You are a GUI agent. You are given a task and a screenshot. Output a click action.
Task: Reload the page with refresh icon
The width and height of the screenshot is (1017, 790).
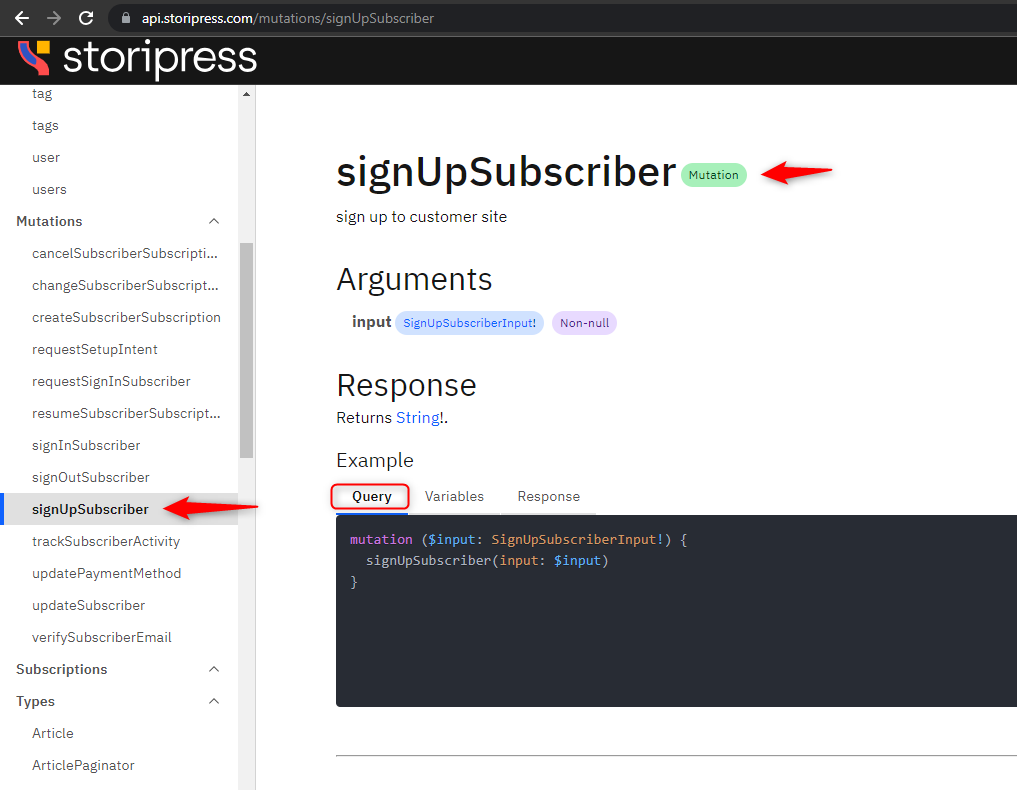[x=86, y=18]
